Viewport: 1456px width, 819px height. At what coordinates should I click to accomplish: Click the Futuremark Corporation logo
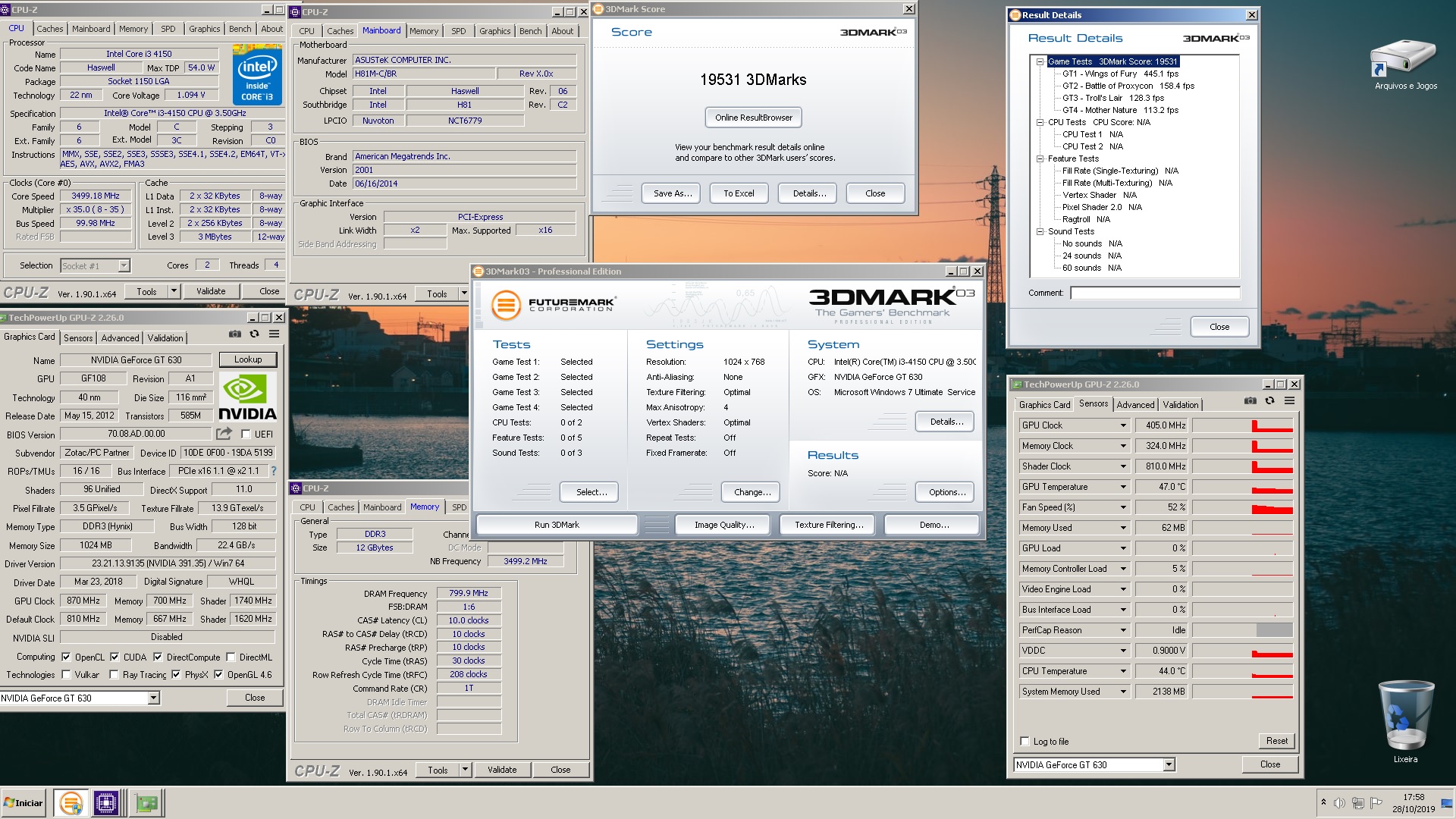(x=553, y=305)
